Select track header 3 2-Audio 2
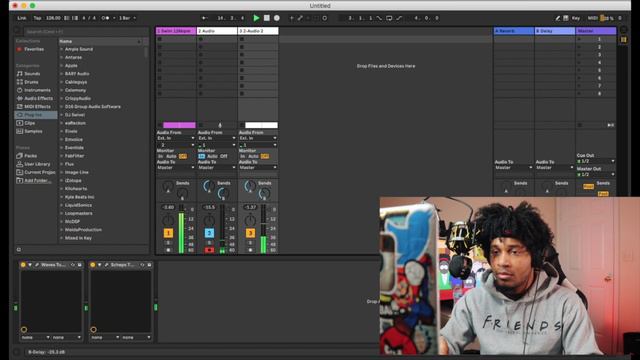Viewport: 640px width, 360px height. 258,31
